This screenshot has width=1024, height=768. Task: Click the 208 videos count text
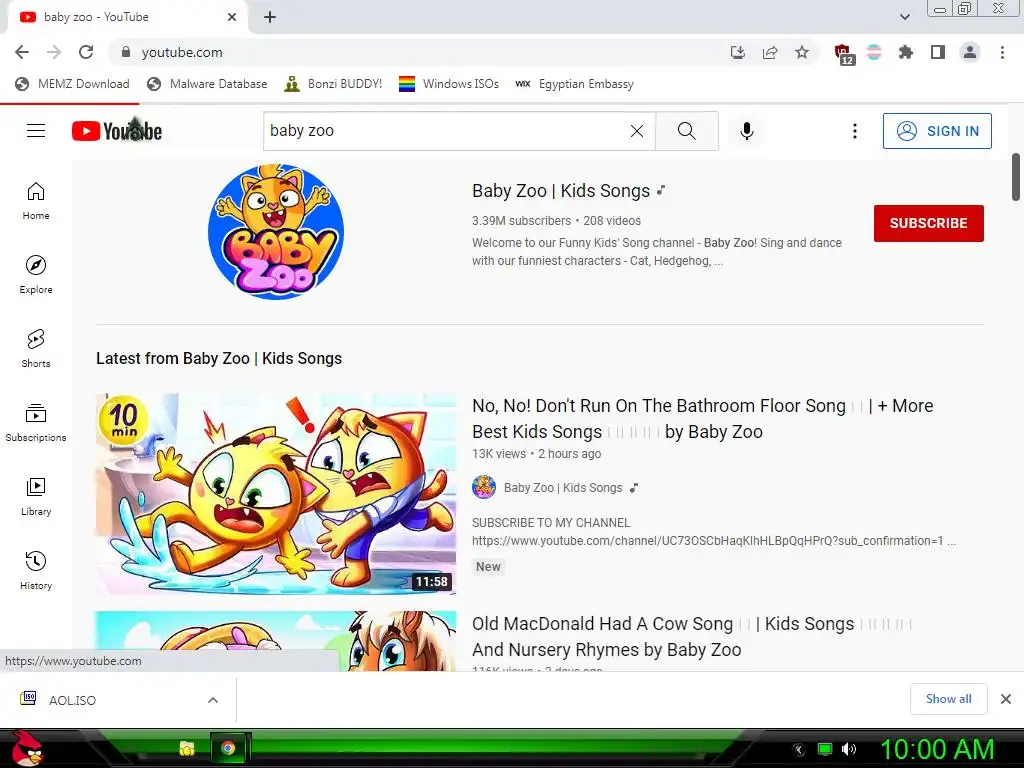pos(612,221)
